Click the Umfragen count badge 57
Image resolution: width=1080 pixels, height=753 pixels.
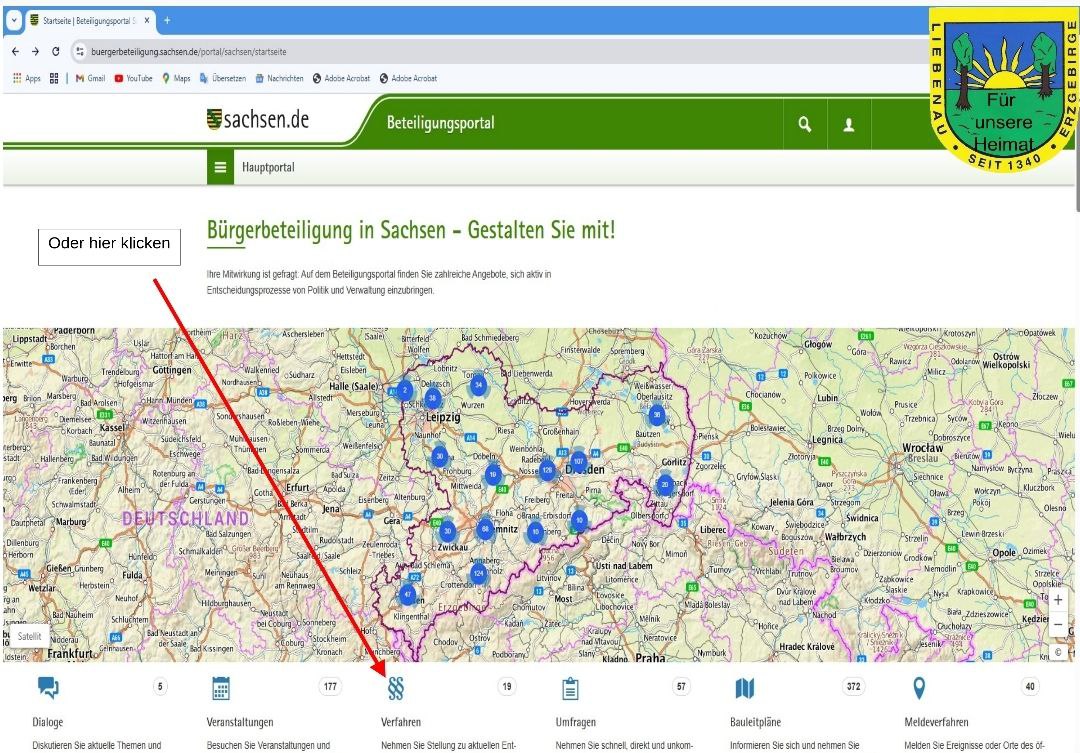pyautogui.click(x=681, y=686)
